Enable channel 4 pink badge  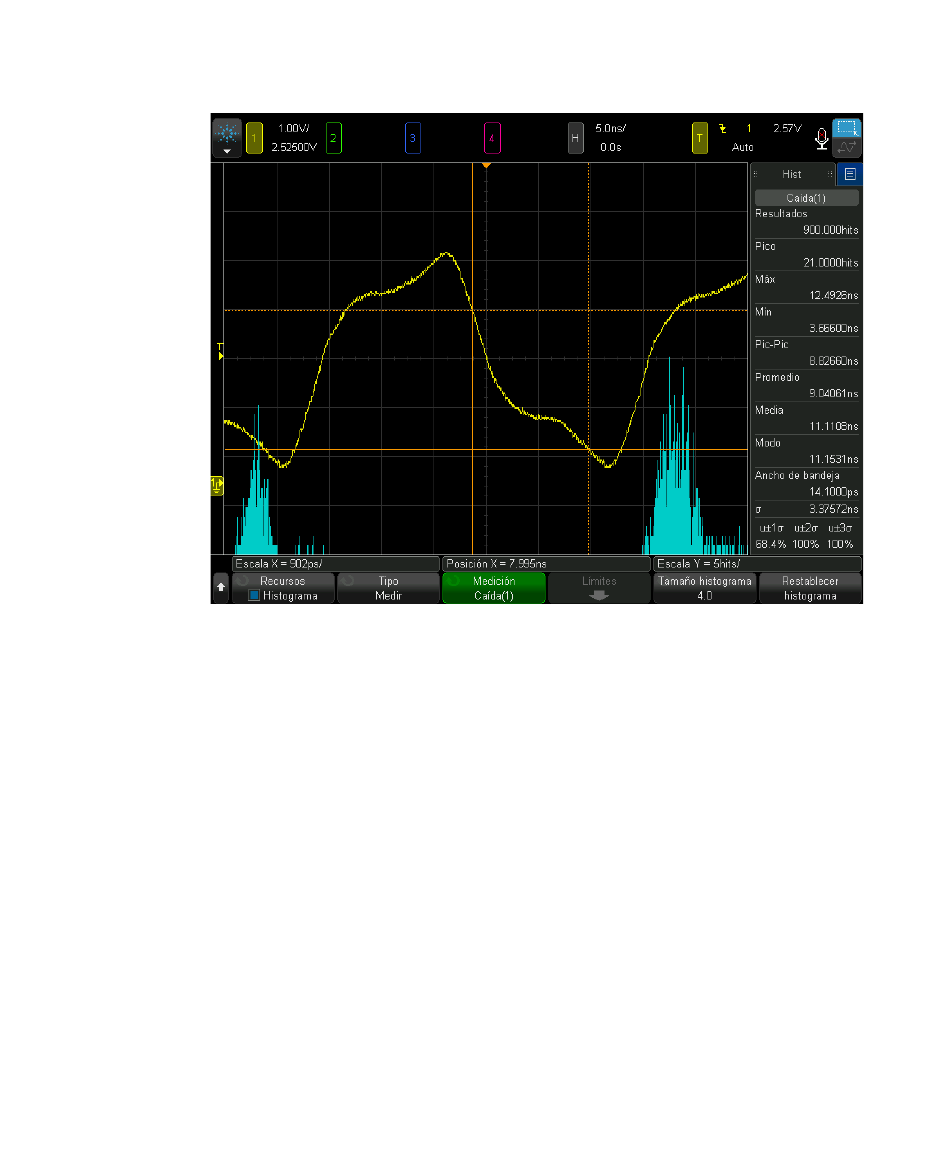click(x=492, y=138)
